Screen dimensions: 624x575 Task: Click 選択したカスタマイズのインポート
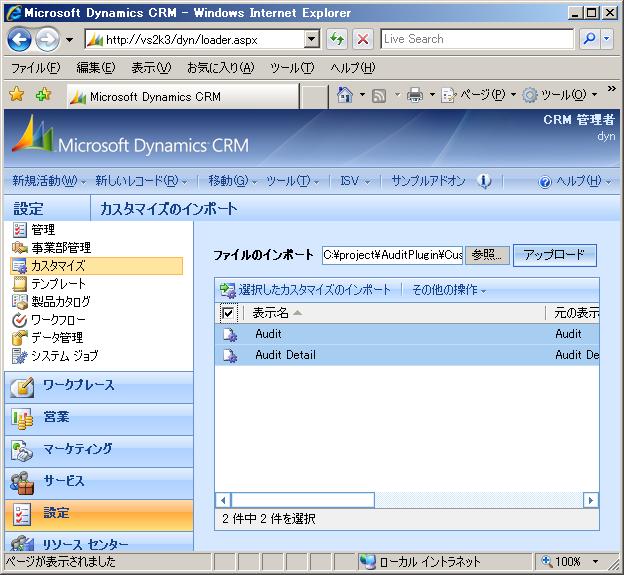pos(314,290)
